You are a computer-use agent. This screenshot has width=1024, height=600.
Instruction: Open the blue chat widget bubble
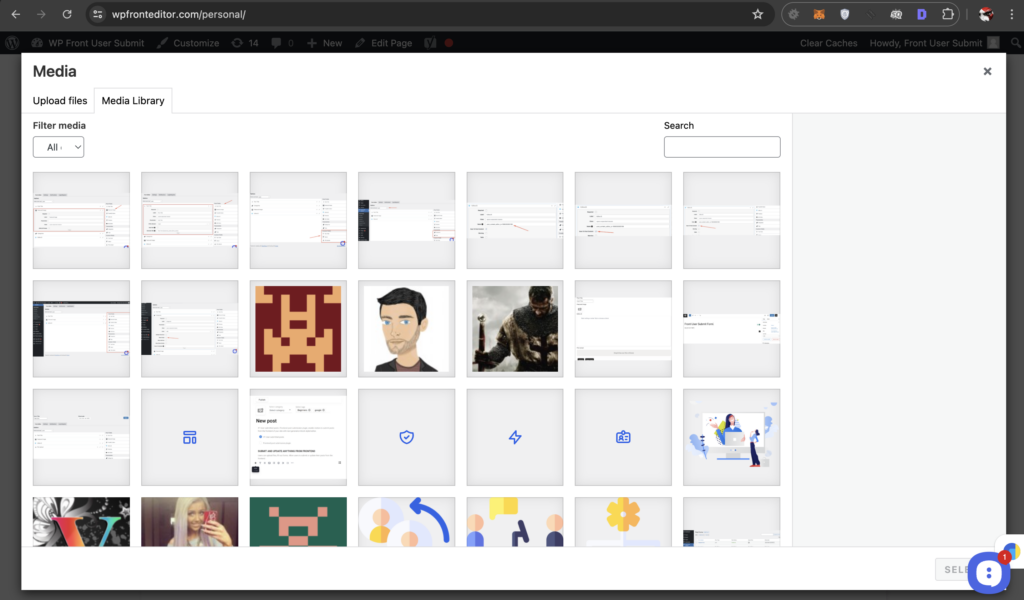(987, 573)
